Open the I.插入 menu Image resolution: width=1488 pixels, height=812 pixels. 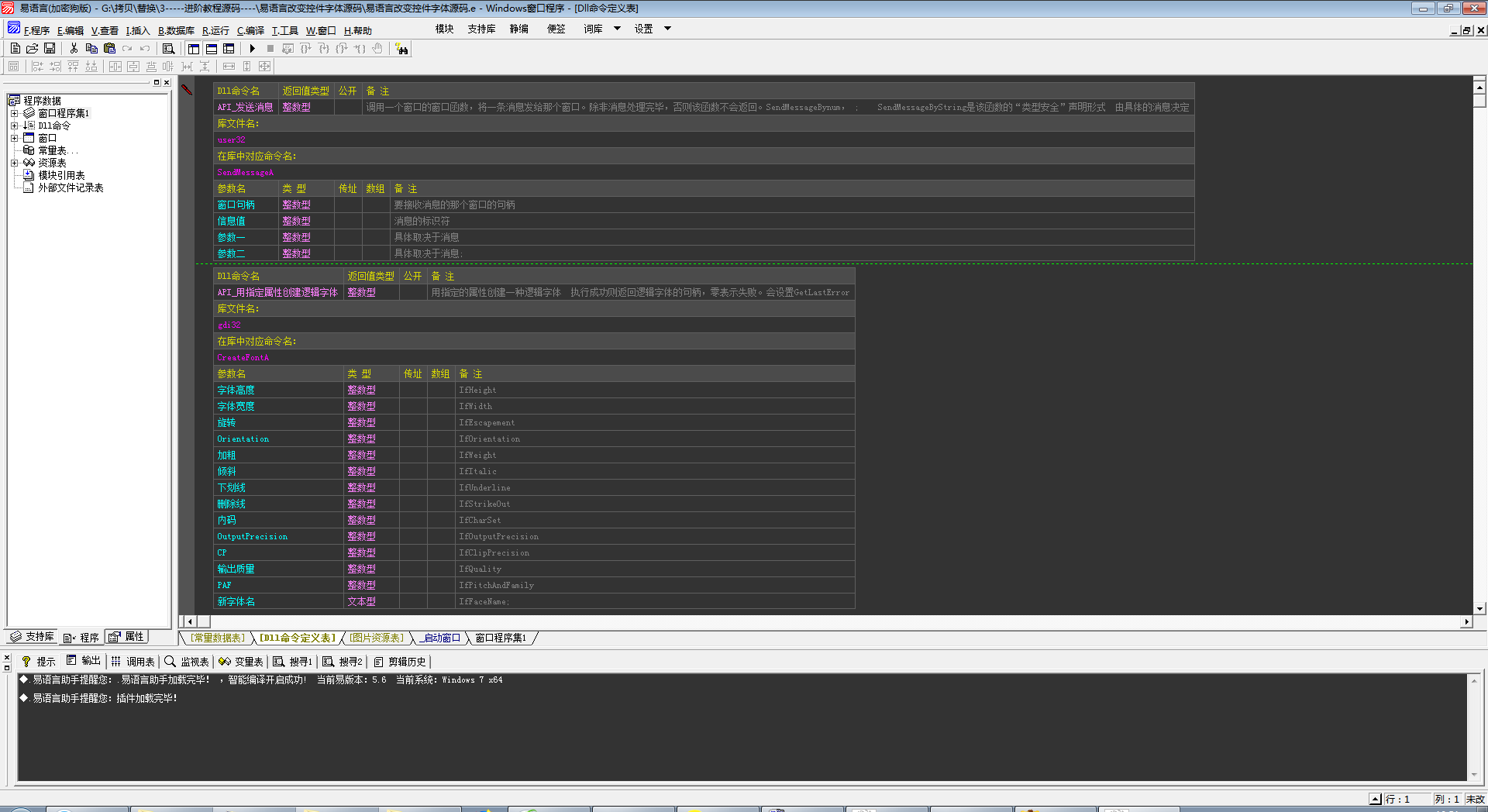(138, 30)
